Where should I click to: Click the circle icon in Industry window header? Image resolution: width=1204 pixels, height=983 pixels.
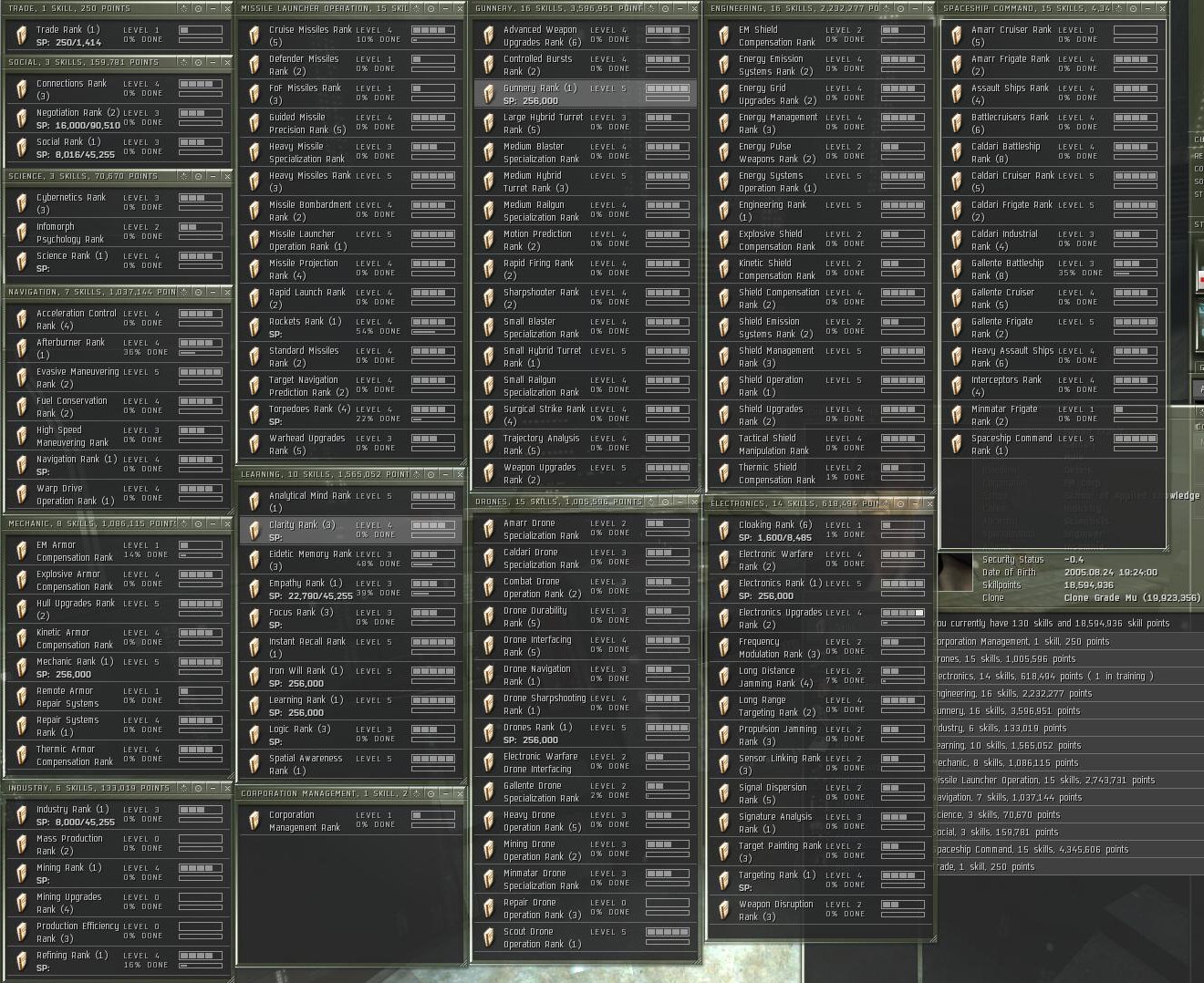[198, 788]
